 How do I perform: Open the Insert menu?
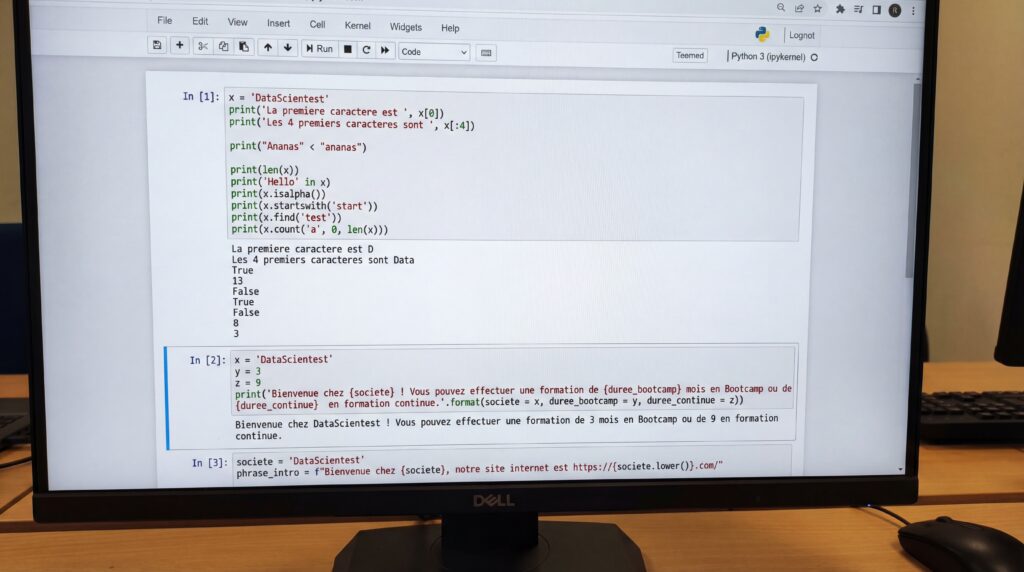coord(278,23)
